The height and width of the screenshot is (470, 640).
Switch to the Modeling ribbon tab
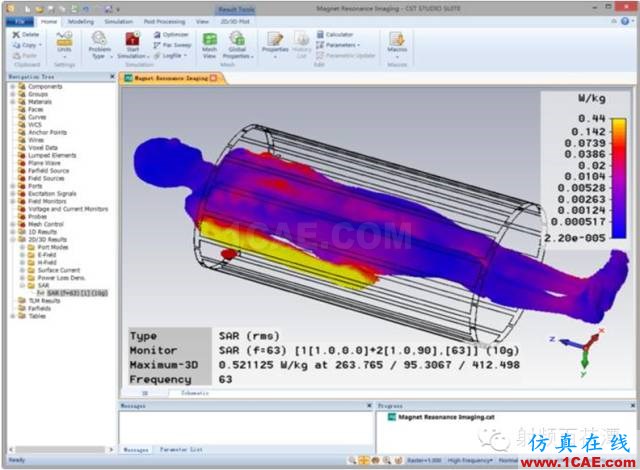point(80,22)
